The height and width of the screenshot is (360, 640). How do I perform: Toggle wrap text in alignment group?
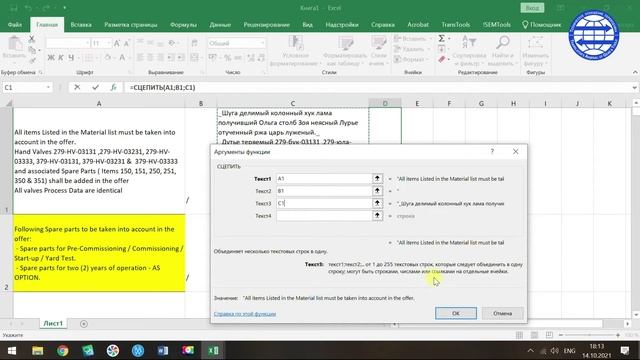click(194, 43)
